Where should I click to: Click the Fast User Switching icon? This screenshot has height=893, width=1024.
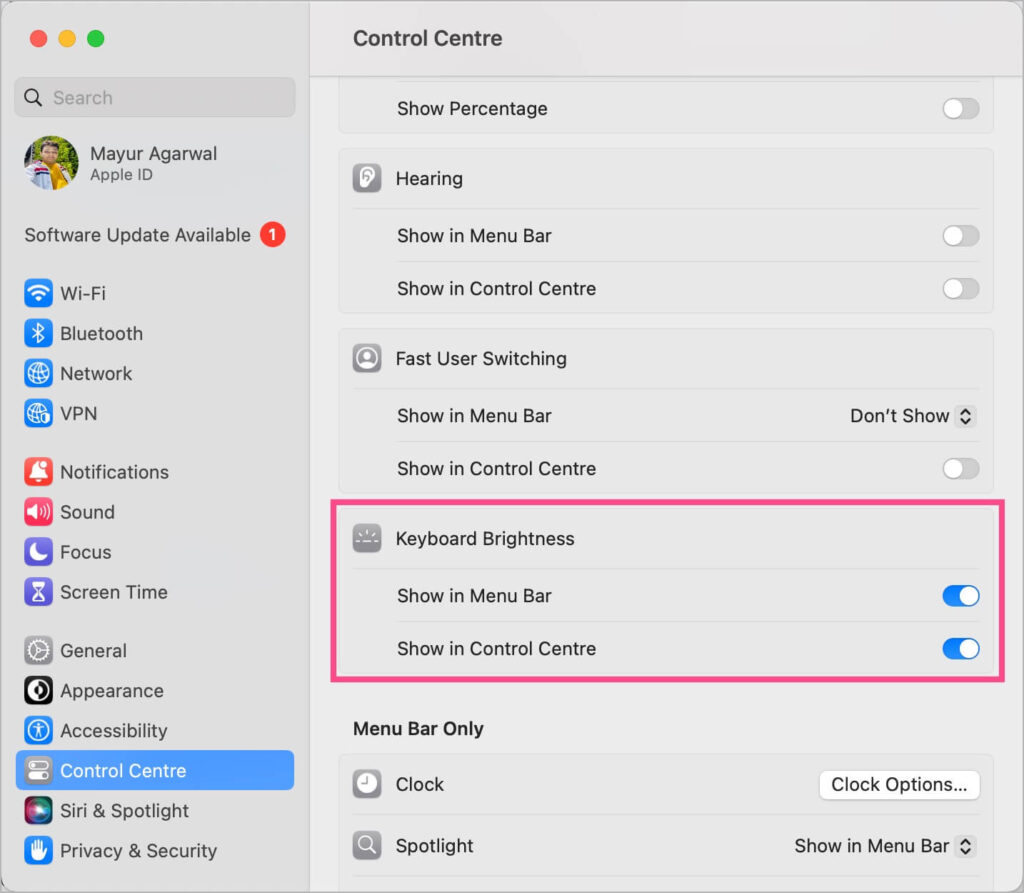[x=367, y=358]
